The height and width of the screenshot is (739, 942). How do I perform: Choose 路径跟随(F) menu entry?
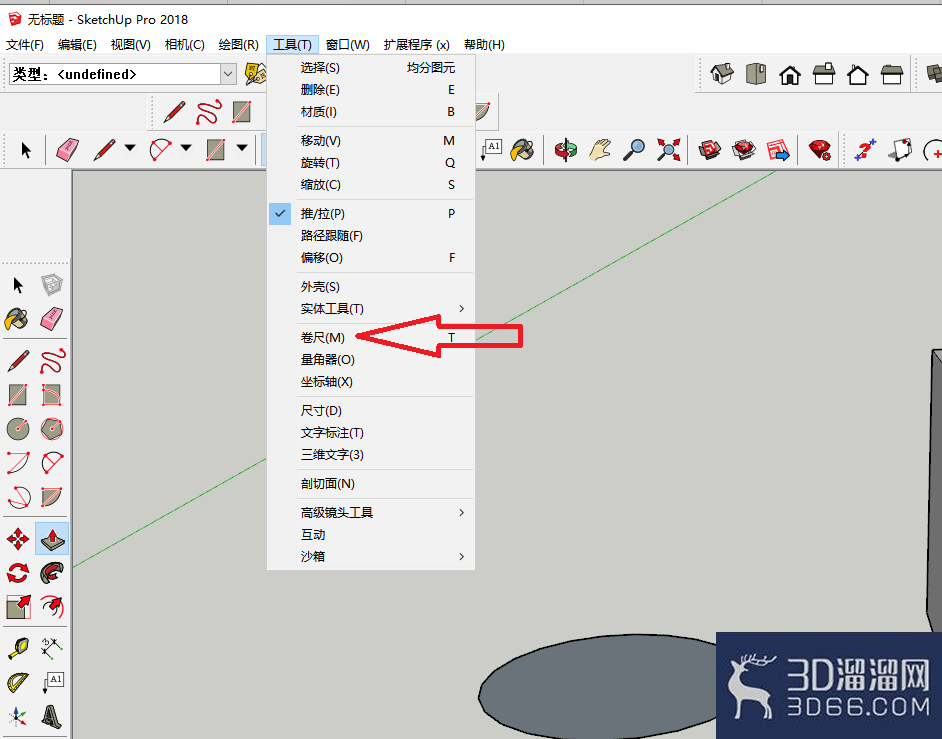(x=371, y=236)
